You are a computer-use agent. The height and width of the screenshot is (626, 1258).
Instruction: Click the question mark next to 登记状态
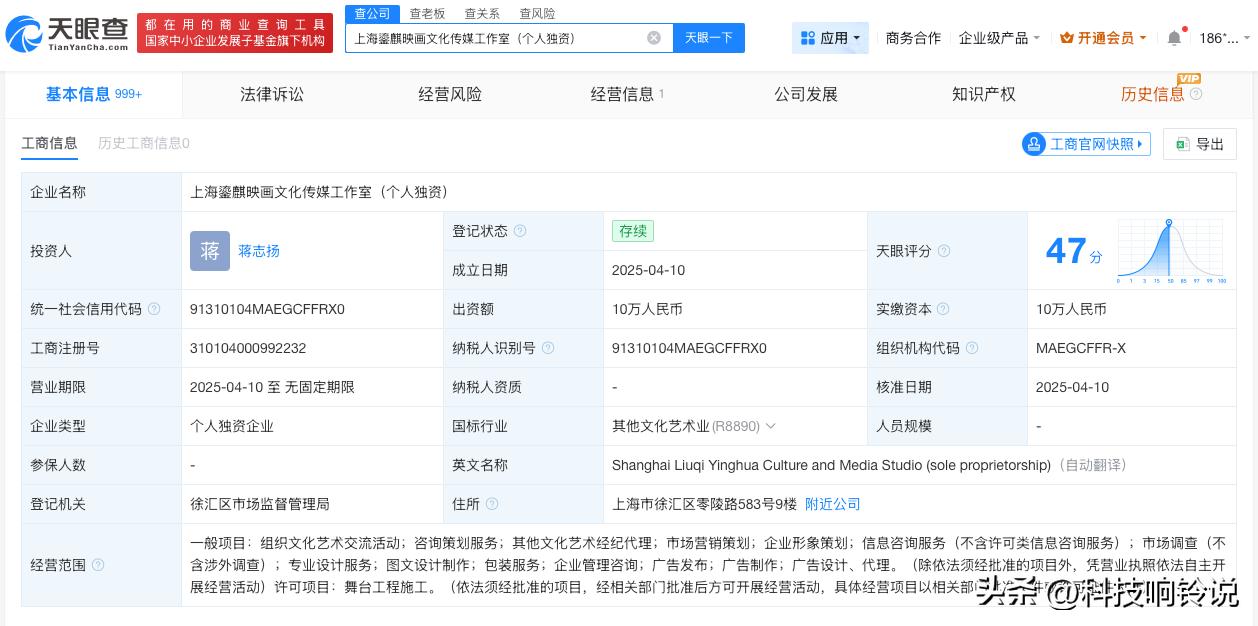click(521, 231)
